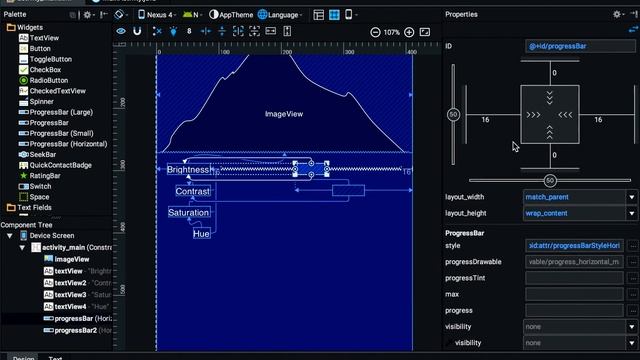
Task: Switch to design view mode icon
Action: click(318, 15)
